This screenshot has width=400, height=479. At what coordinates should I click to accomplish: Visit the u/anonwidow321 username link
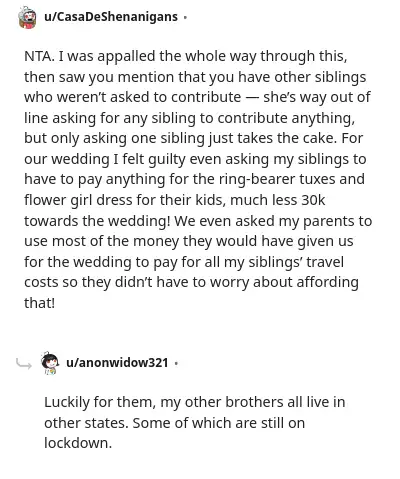click(x=117, y=362)
